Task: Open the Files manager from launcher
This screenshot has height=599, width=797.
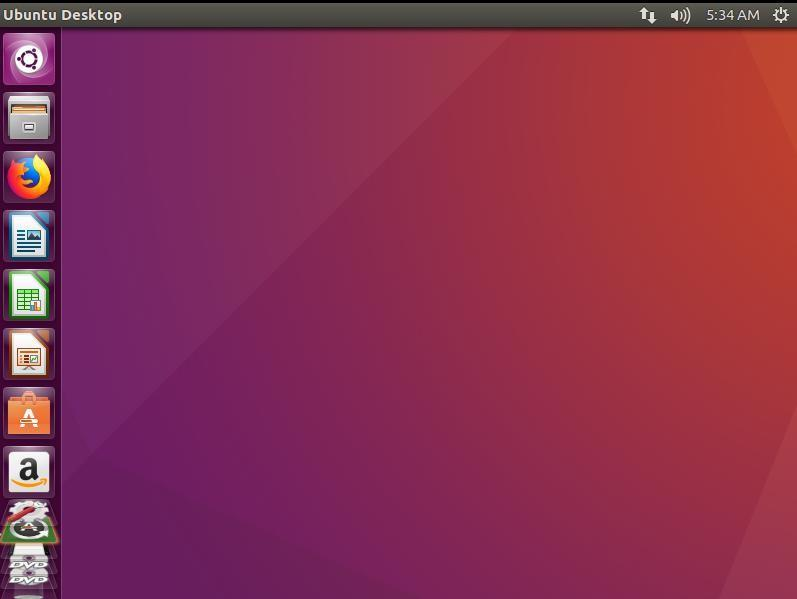Action: [29, 118]
